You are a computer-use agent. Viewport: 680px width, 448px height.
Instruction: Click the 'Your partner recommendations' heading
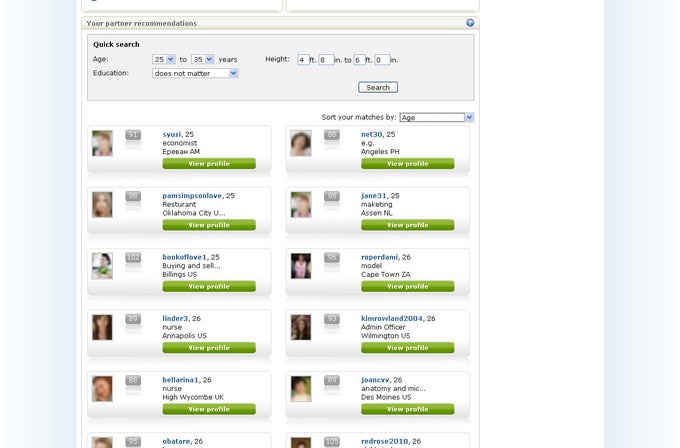pyautogui.click(x=141, y=23)
